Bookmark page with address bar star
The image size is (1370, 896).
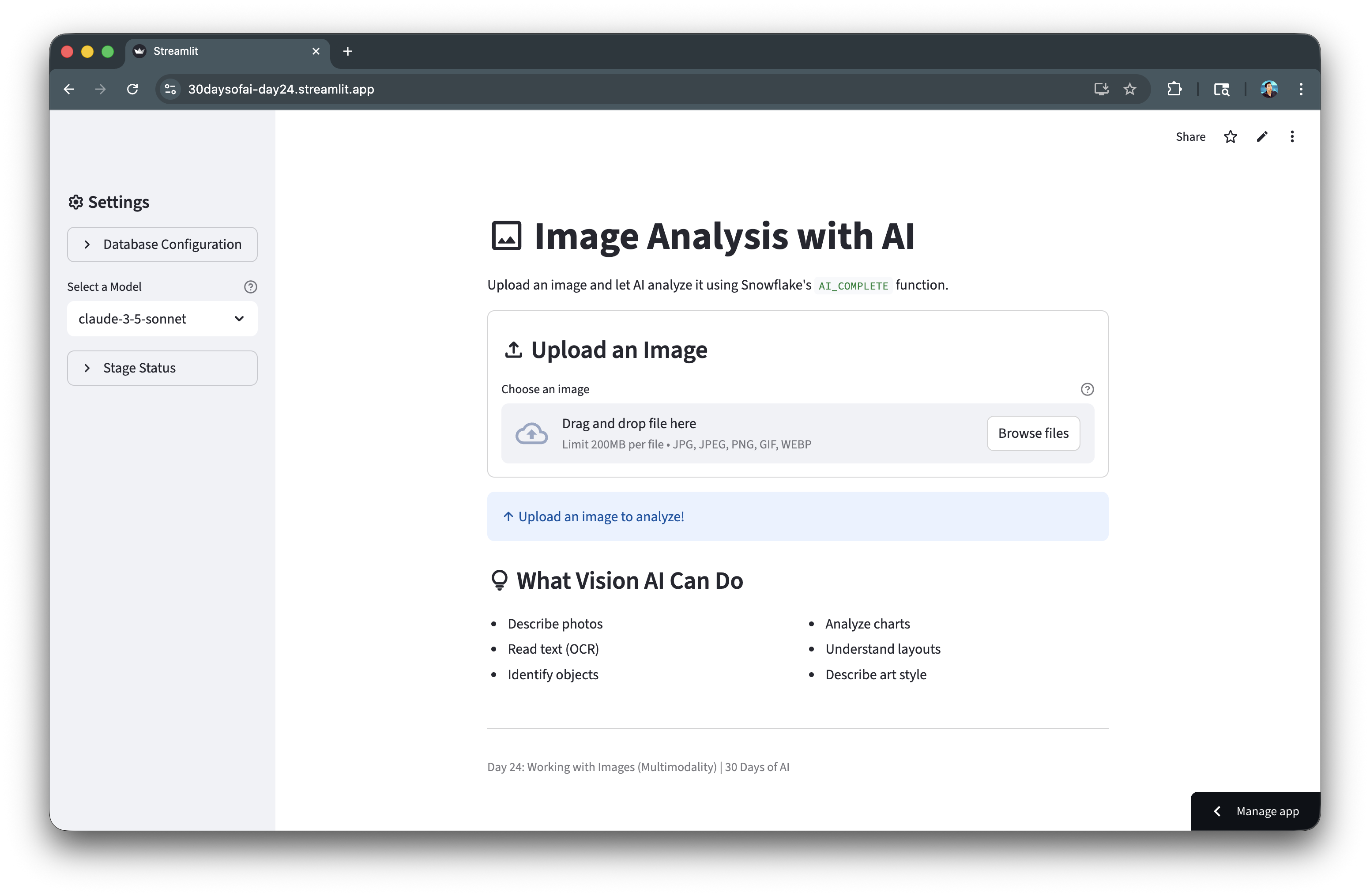pyautogui.click(x=1130, y=89)
